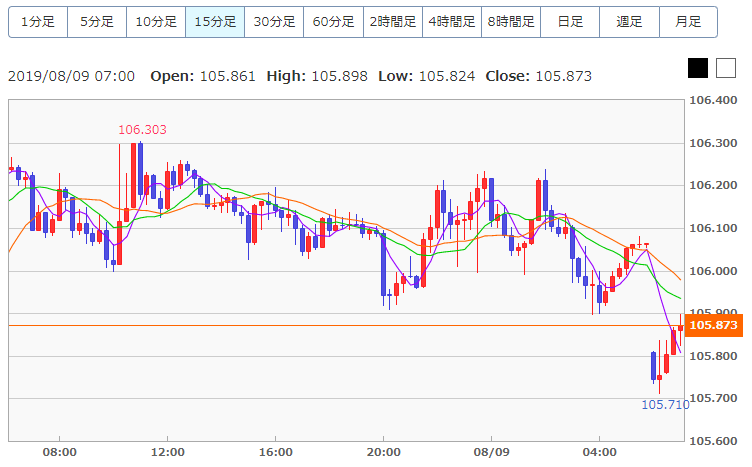Switch to weekly 週足 chart
The width and height of the screenshot is (752, 467).
629,21
